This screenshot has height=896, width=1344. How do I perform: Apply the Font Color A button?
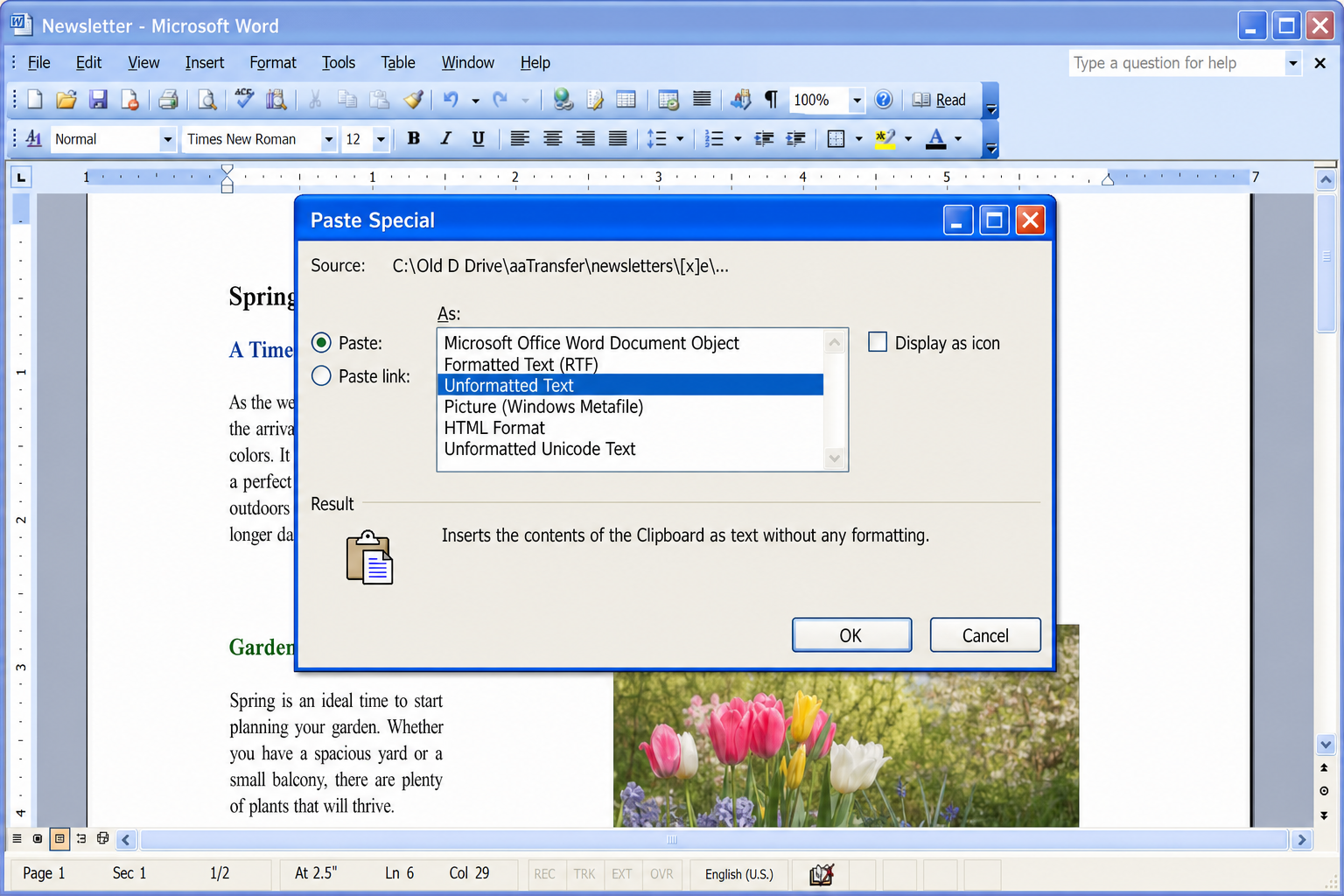point(936,138)
